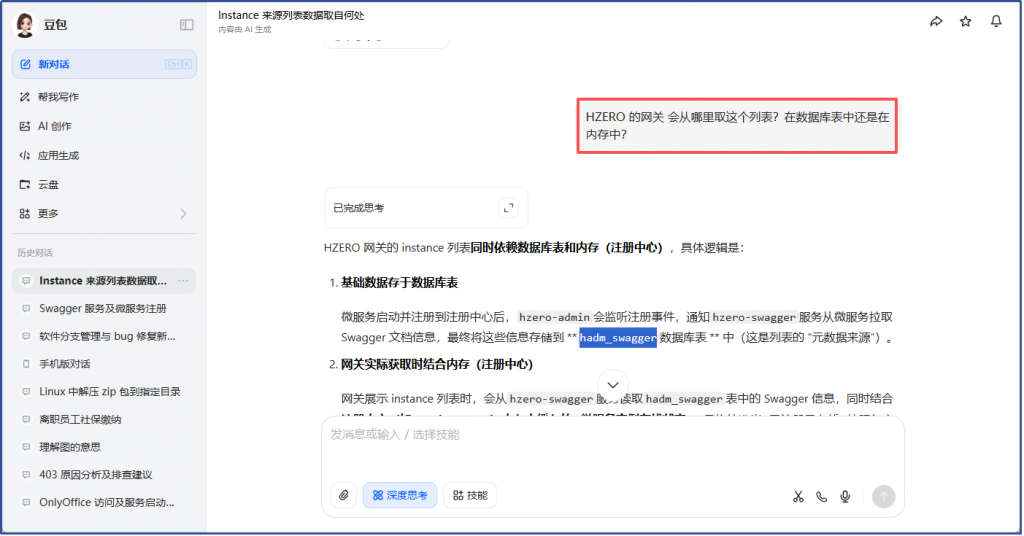Activate microphone voice input

point(845,496)
